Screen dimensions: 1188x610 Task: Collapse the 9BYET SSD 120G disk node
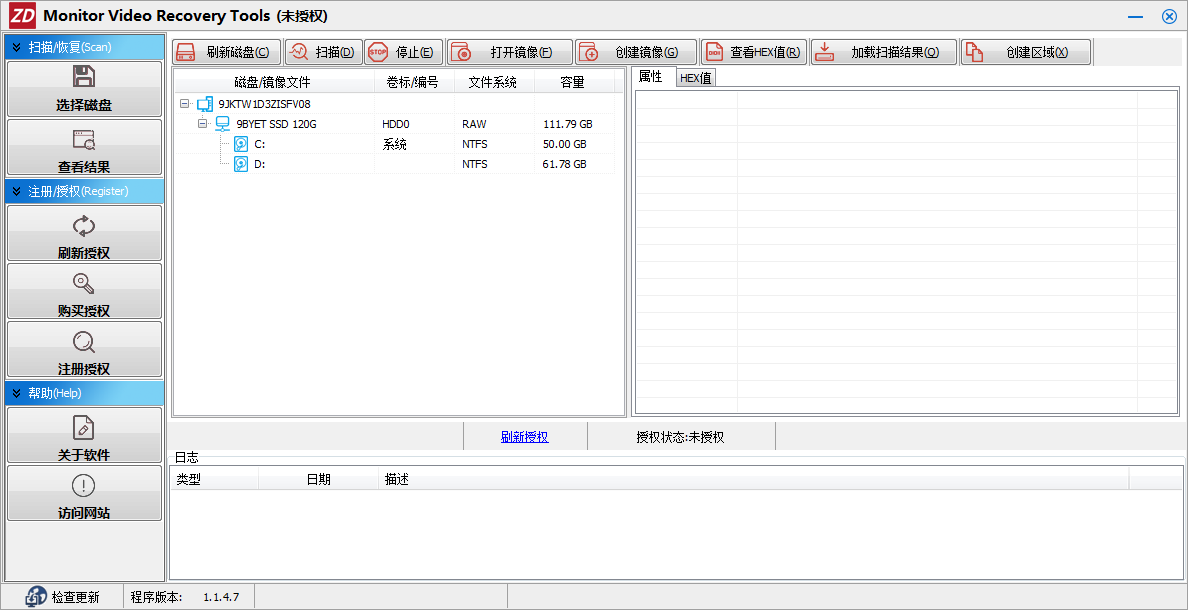click(202, 124)
